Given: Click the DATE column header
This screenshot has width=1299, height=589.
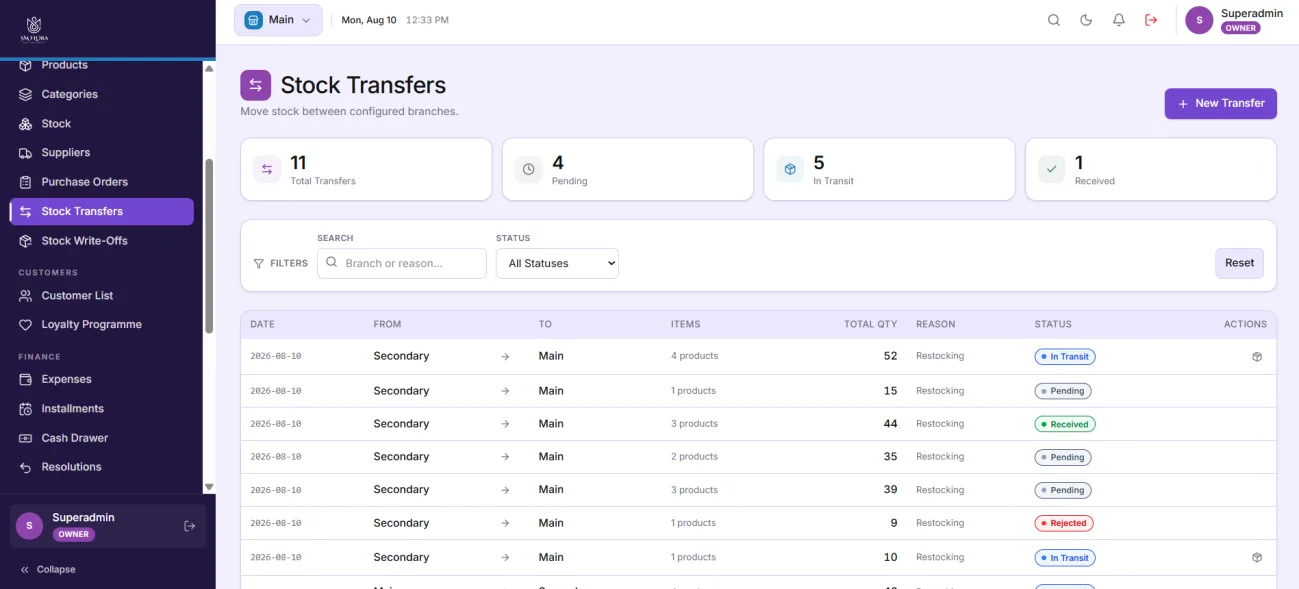Looking at the screenshot, I should [x=262, y=324].
